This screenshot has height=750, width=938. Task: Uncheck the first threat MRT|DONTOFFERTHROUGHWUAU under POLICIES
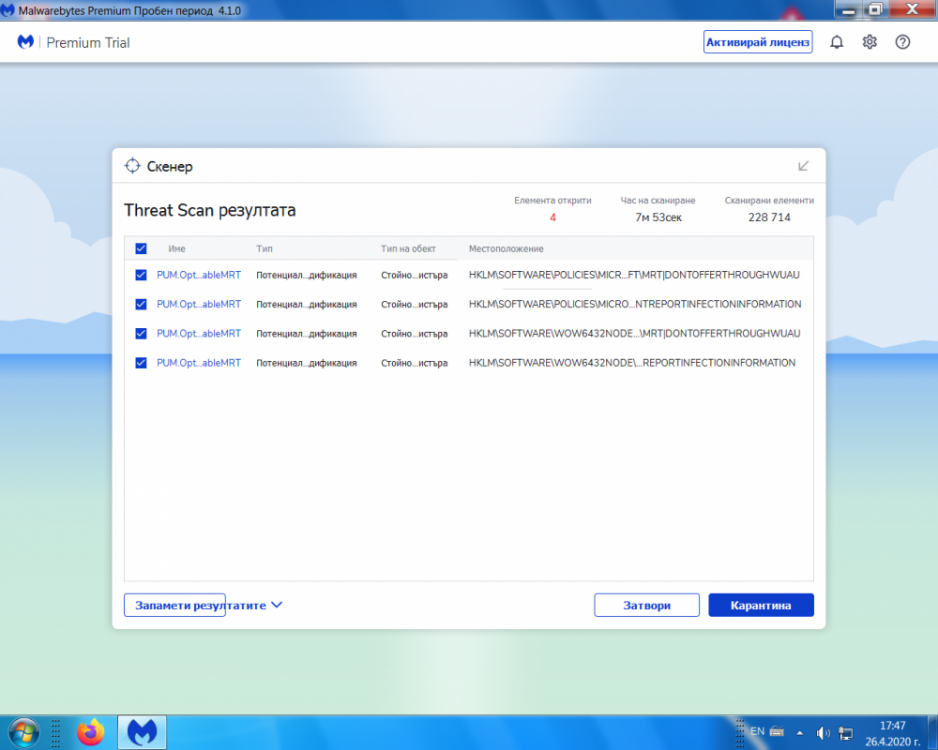coord(141,275)
